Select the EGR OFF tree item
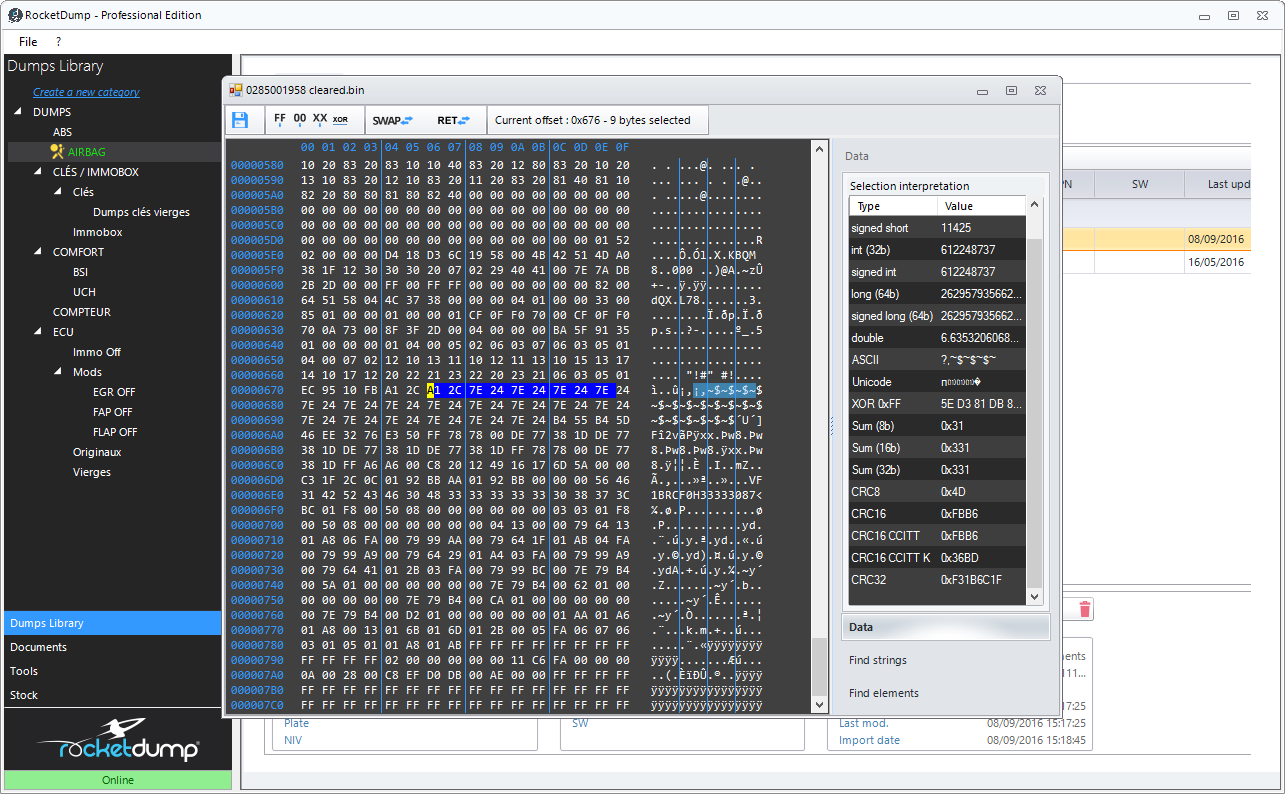This screenshot has height=794, width=1285. 113,392
